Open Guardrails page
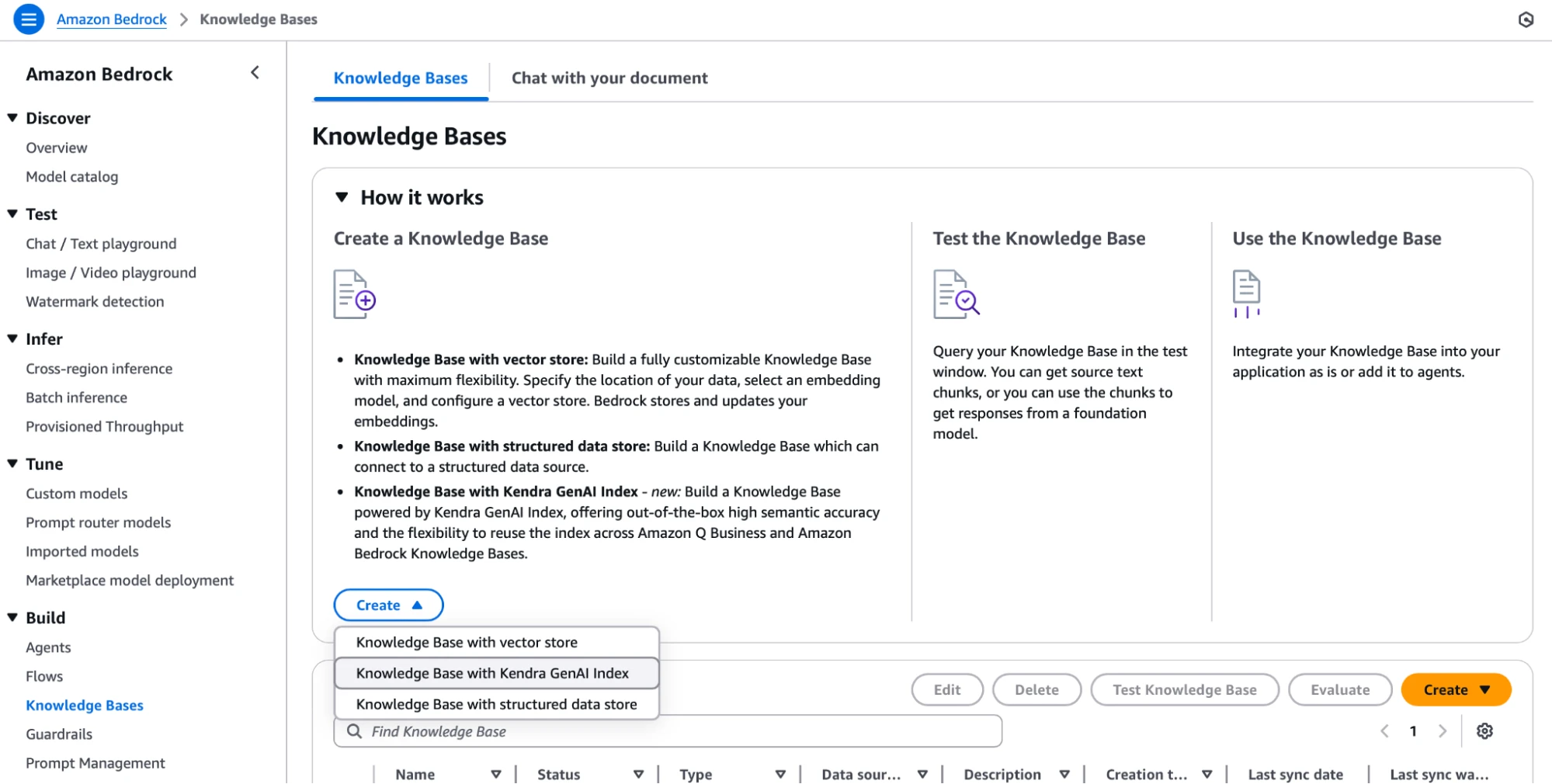Screen dimensions: 1552x784 click(59, 734)
